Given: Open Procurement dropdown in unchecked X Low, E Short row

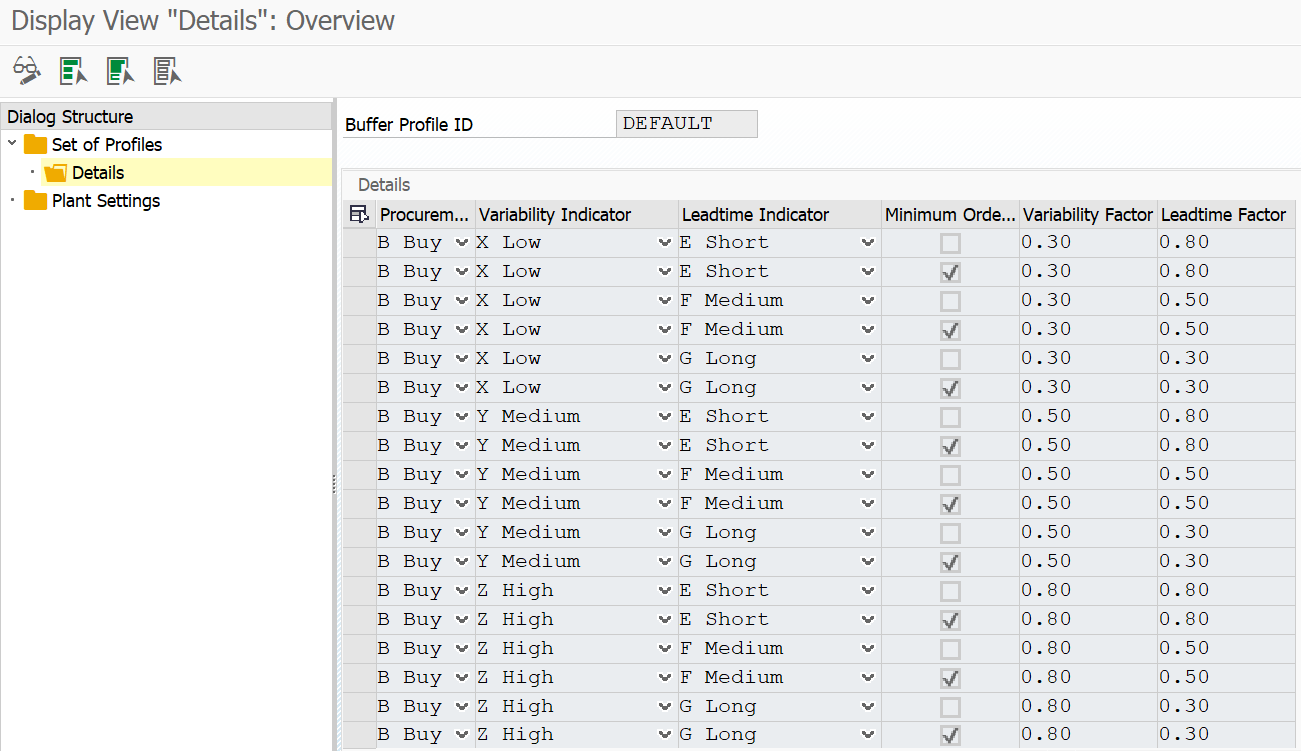Looking at the screenshot, I should point(461,243).
